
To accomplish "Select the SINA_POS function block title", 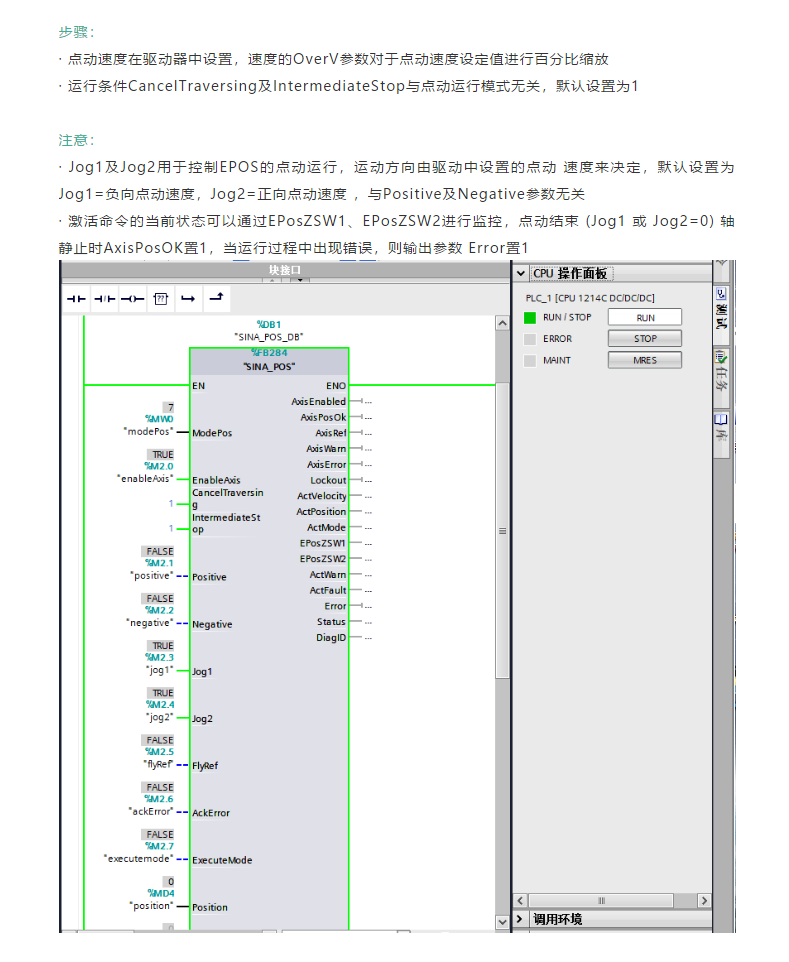I will pos(269,366).
